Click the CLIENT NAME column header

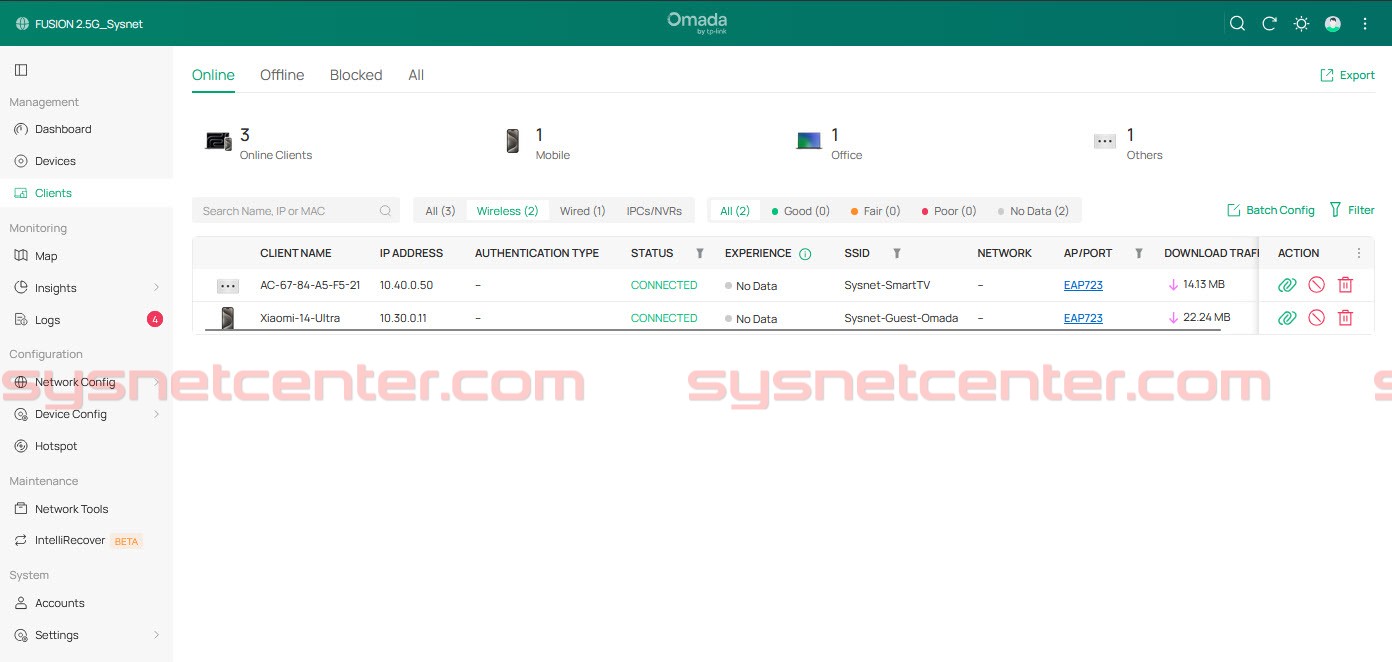[x=296, y=254]
